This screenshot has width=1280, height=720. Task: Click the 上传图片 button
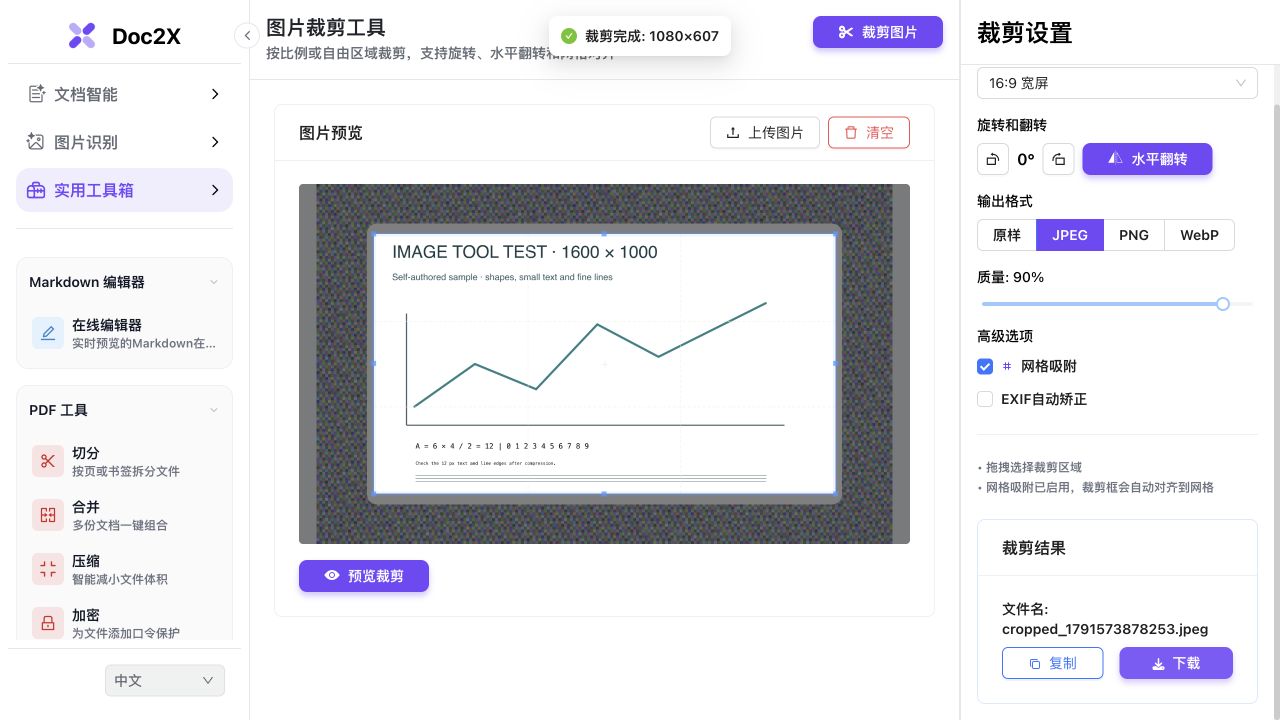765,133
